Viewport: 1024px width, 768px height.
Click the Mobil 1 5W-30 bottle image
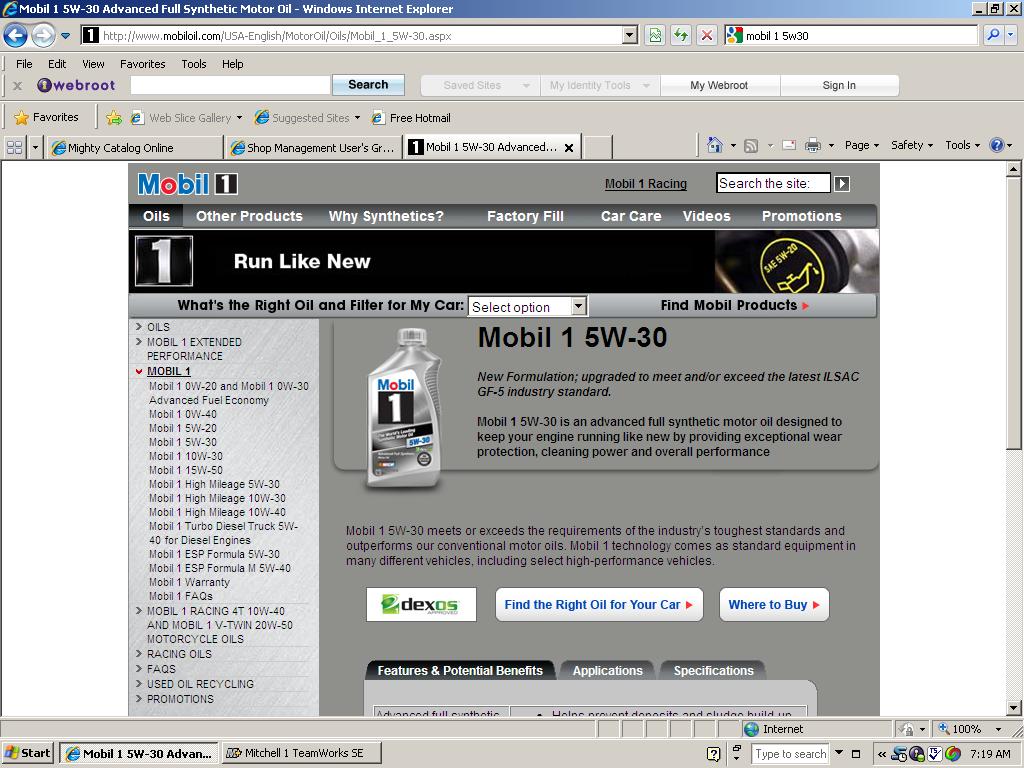404,408
